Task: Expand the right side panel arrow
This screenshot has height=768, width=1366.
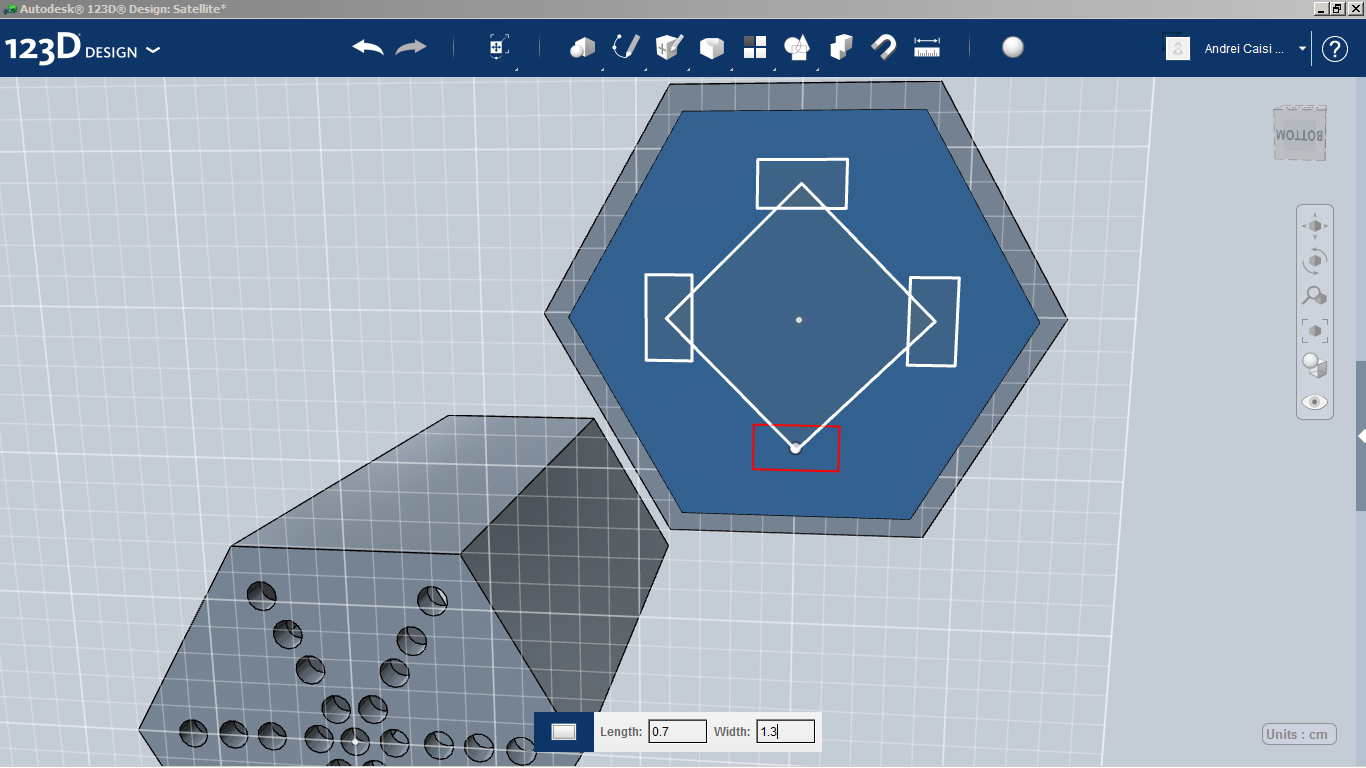Action: 1361,436
